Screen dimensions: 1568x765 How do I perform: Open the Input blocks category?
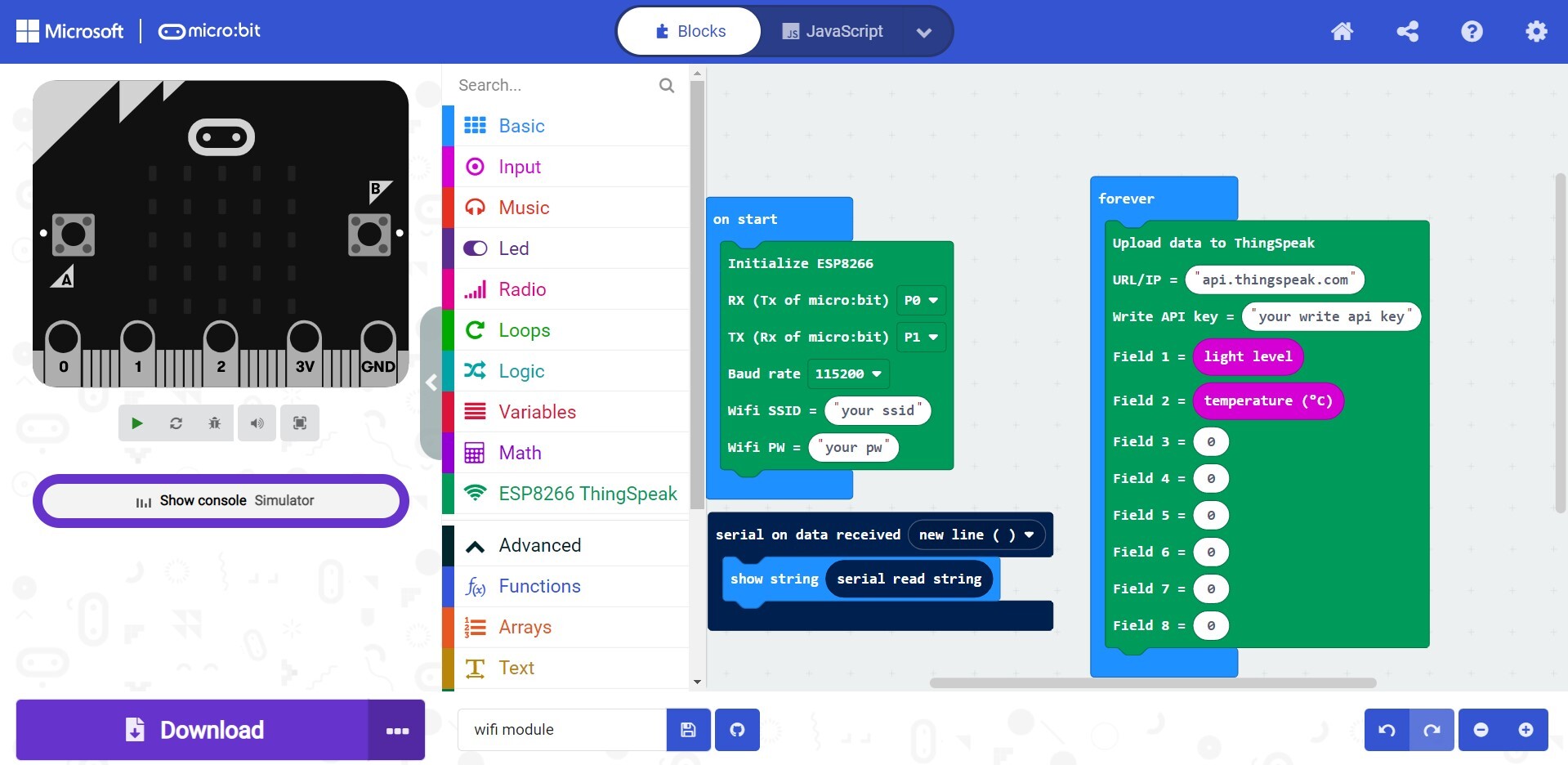[x=565, y=167]
